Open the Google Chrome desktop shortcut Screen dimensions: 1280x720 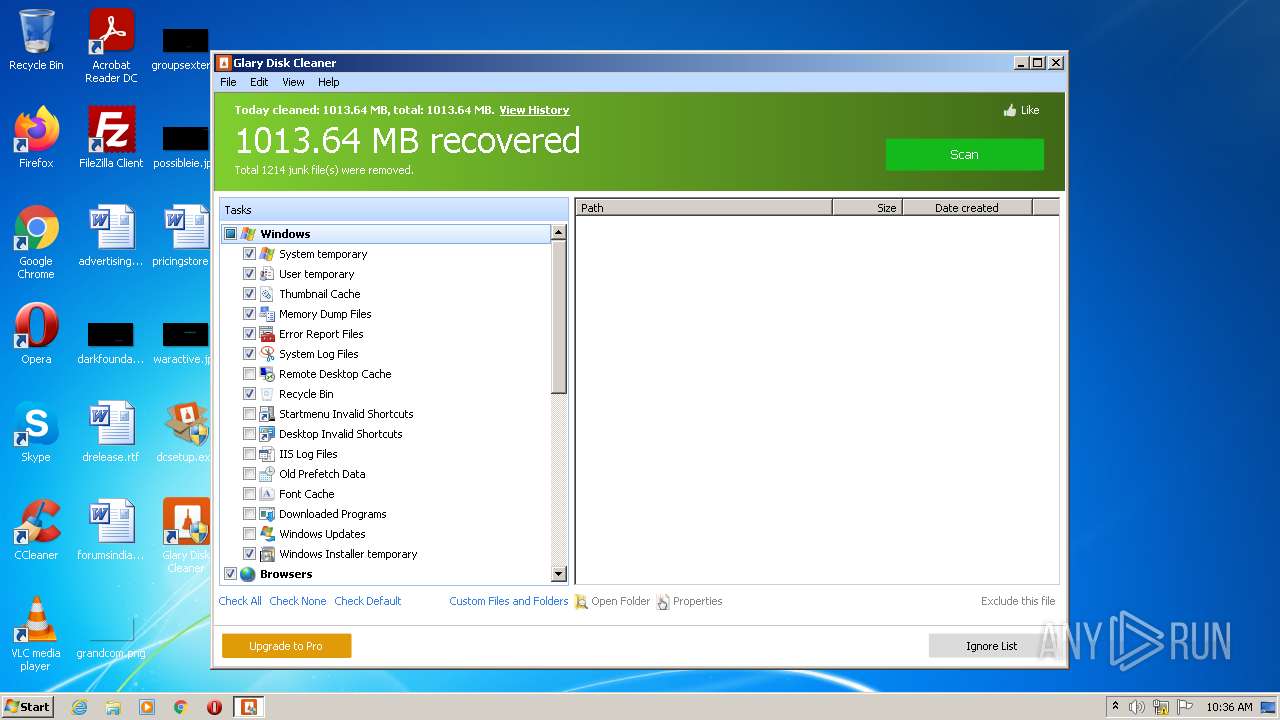tap(36, 242)
